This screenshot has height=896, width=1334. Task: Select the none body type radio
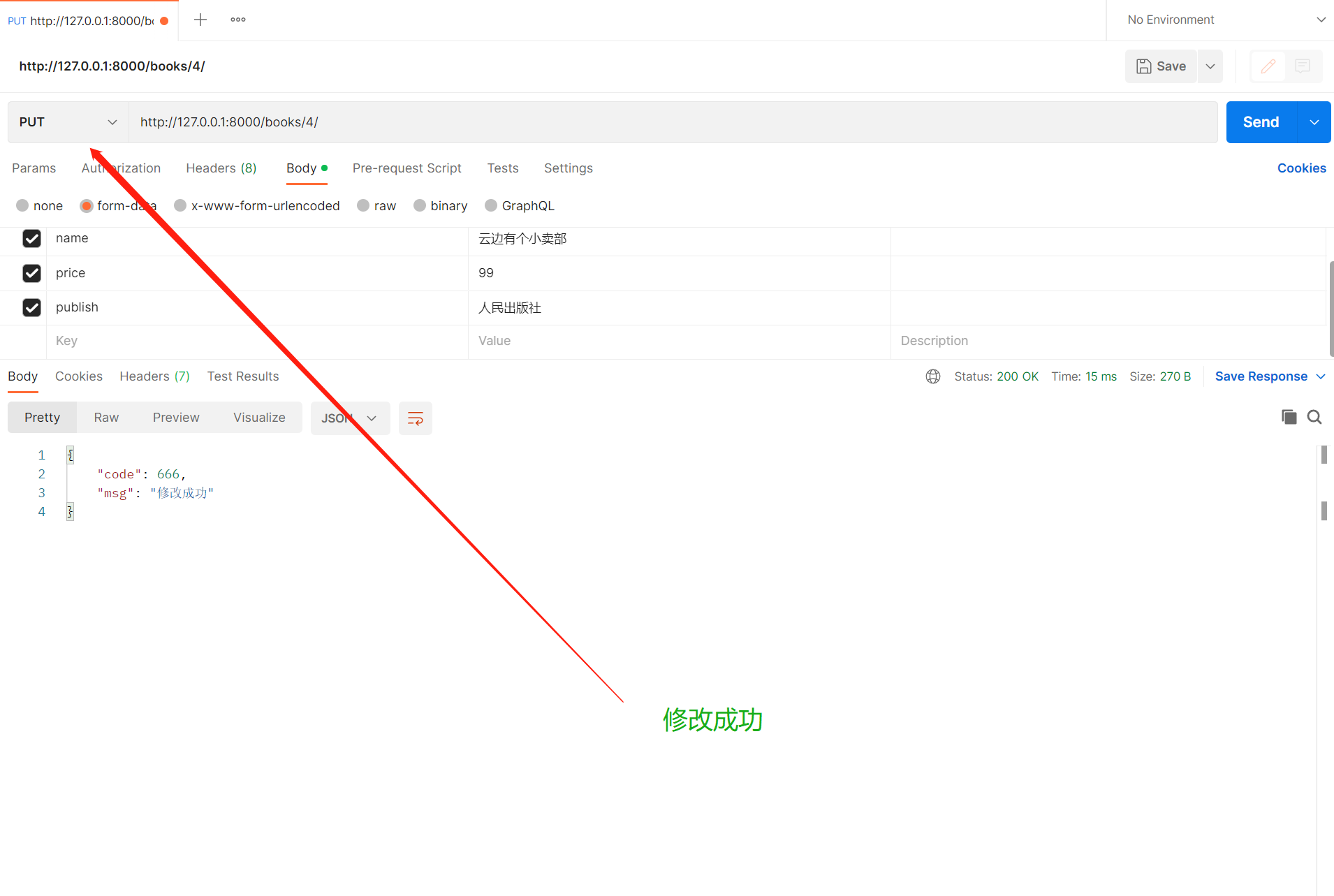22,205
